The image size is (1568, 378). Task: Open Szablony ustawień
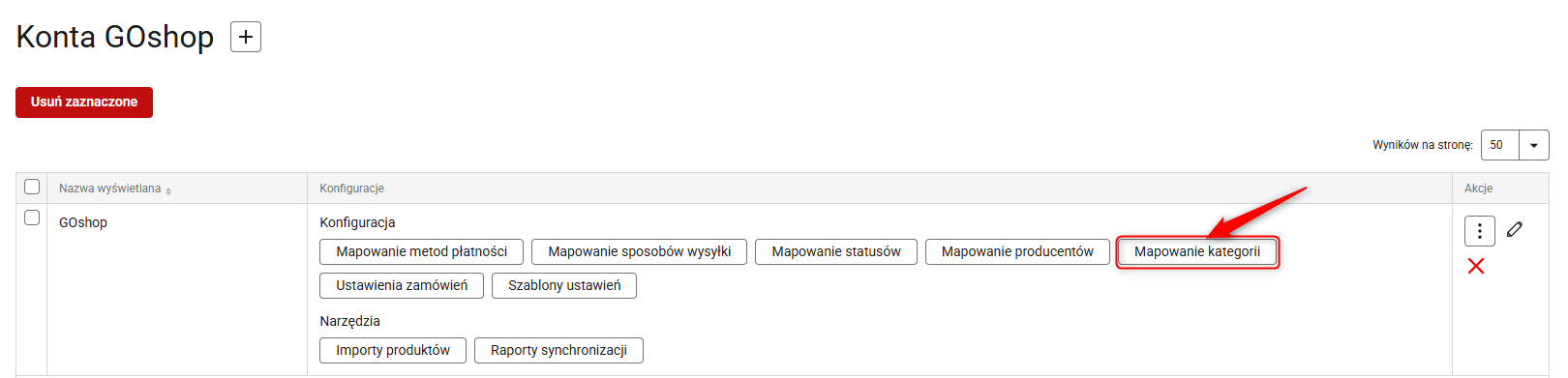pyautogui.click(x=564, y=285)
